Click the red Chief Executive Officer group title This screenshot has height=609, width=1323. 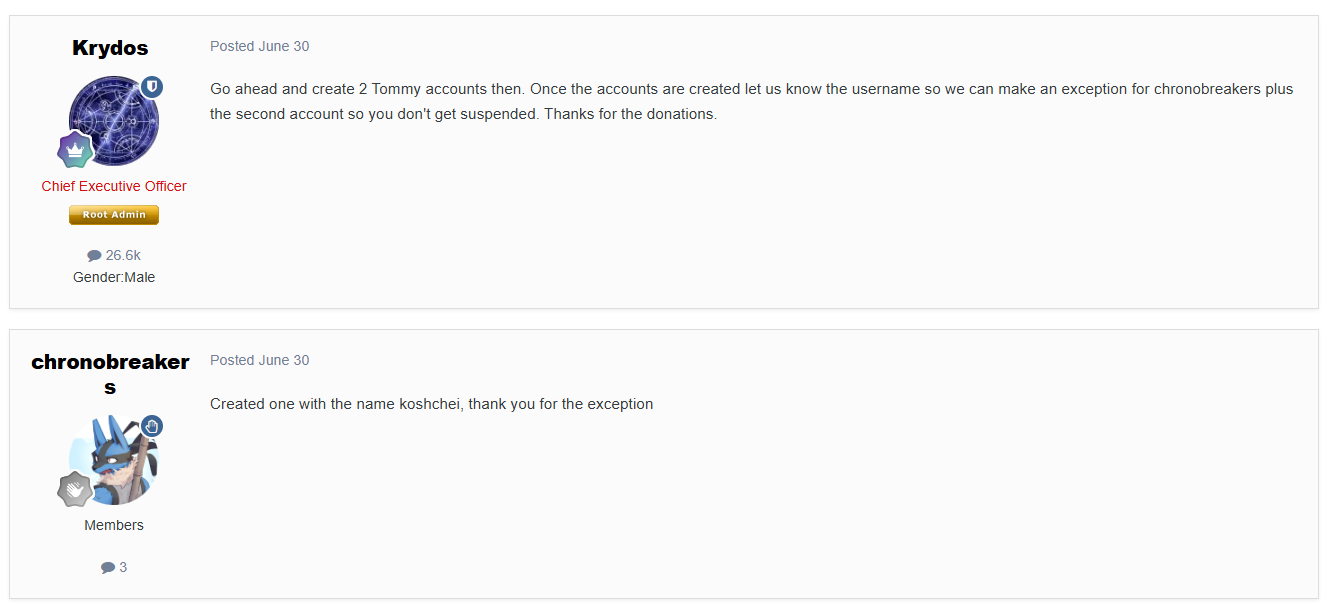[x=114, y=186]
